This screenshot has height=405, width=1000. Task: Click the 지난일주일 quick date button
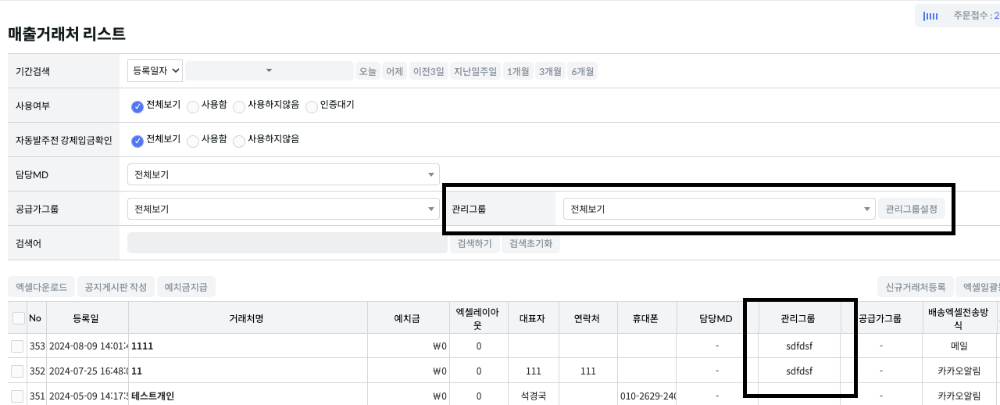[474, 71]
